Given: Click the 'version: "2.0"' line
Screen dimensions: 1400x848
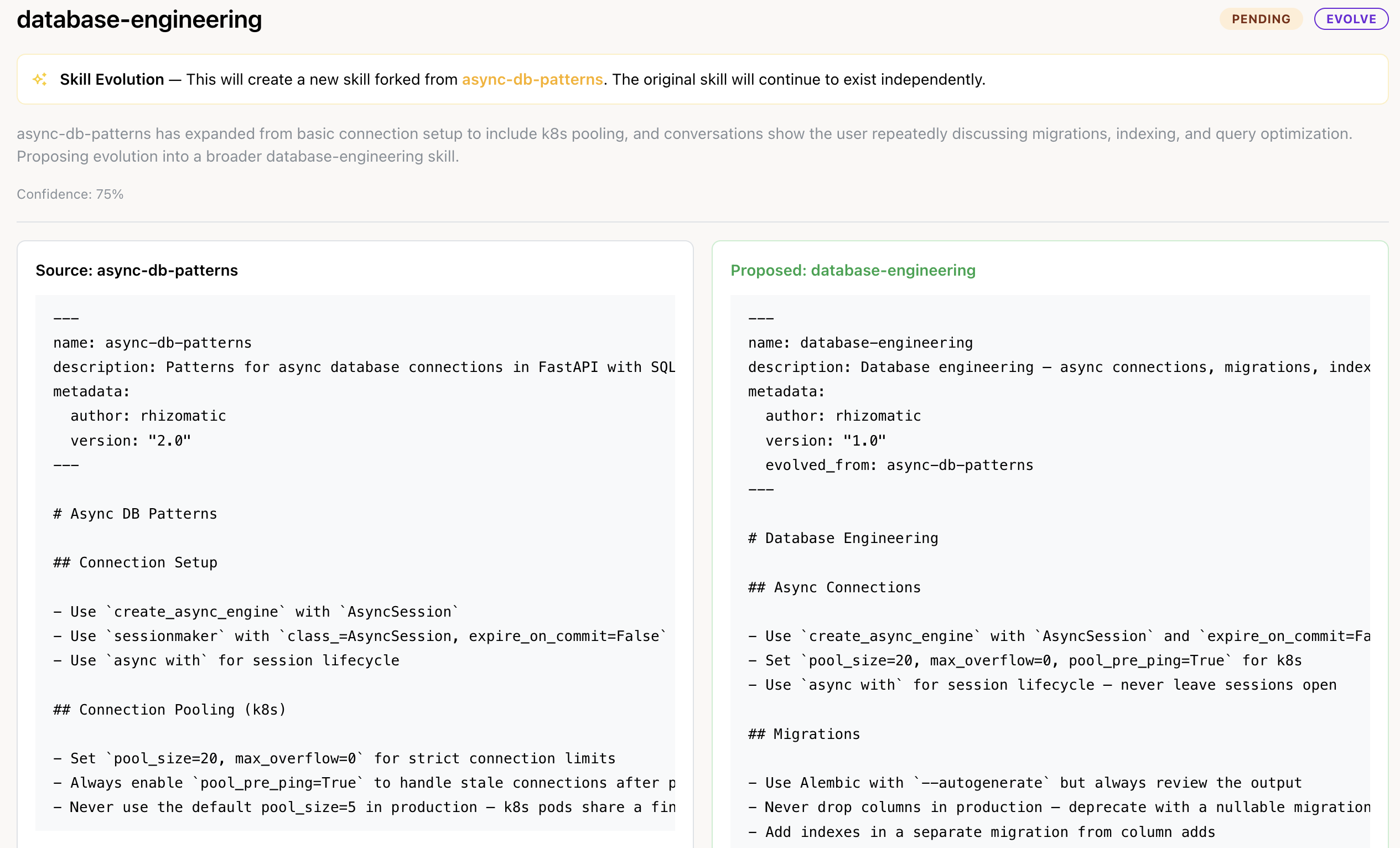Looking at the screenshot, I should [131, 441].
